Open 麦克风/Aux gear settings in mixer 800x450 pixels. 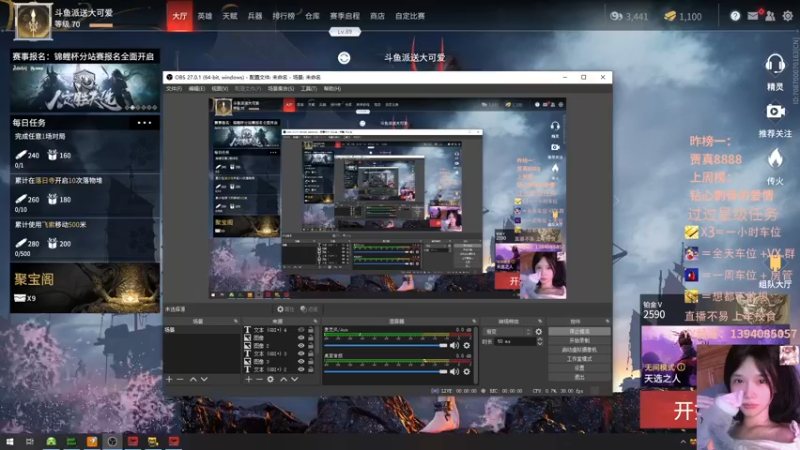(x=466, y=345)
